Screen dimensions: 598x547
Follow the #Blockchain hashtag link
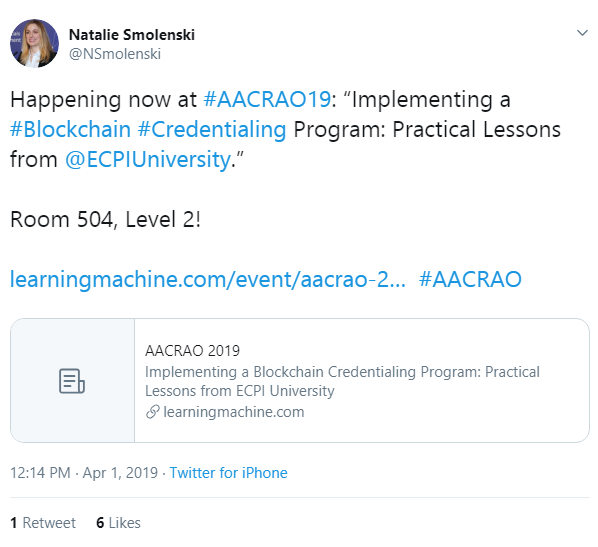click(70, 129)
